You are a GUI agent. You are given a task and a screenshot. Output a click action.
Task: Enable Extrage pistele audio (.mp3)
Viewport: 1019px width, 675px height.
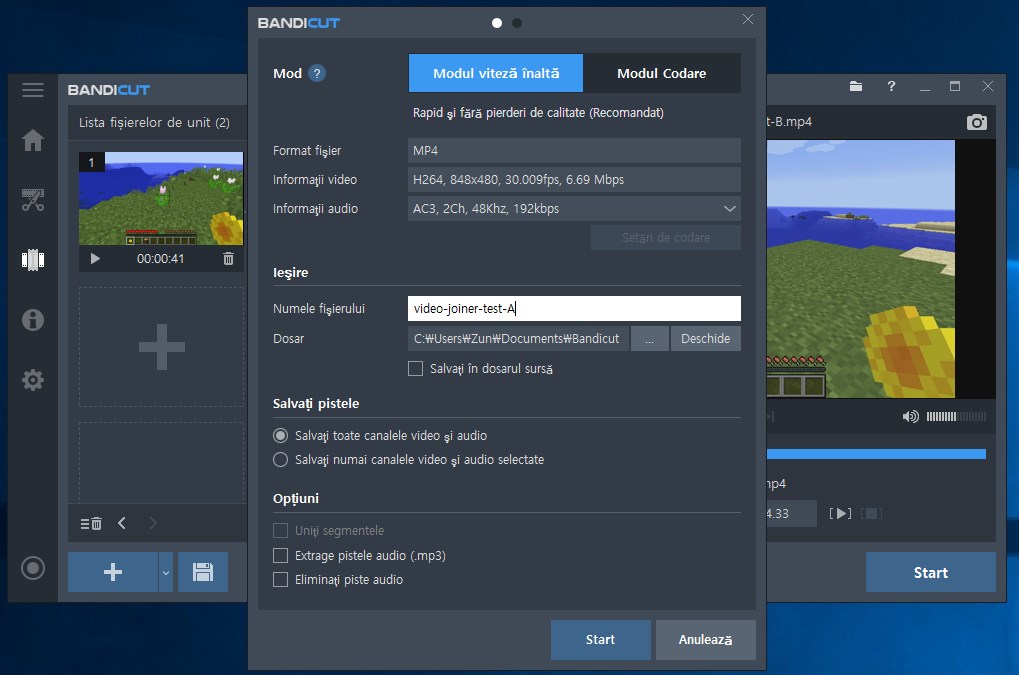tap(280, 555)
